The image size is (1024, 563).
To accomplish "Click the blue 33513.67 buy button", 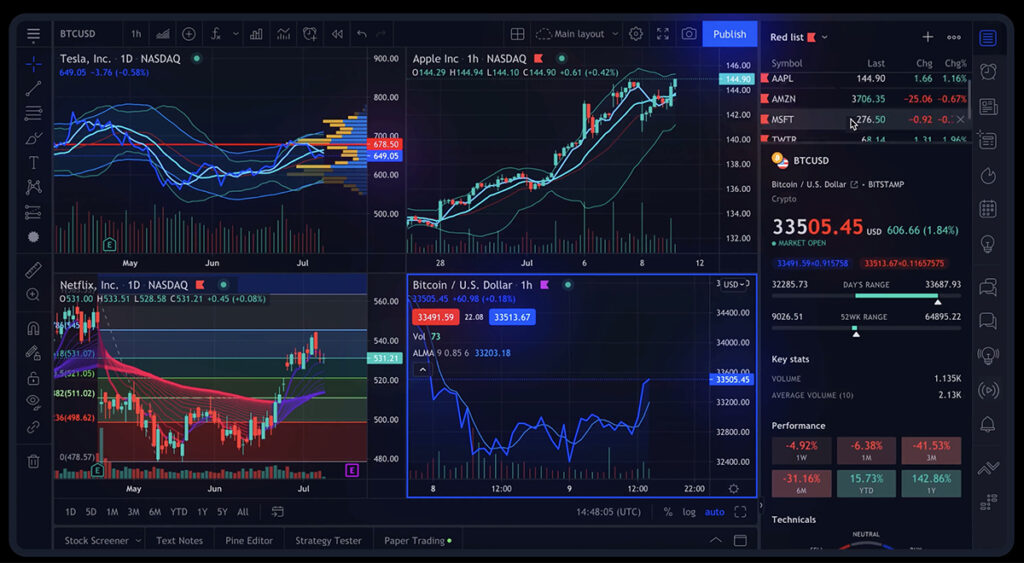I will click(x=512, y=317).
